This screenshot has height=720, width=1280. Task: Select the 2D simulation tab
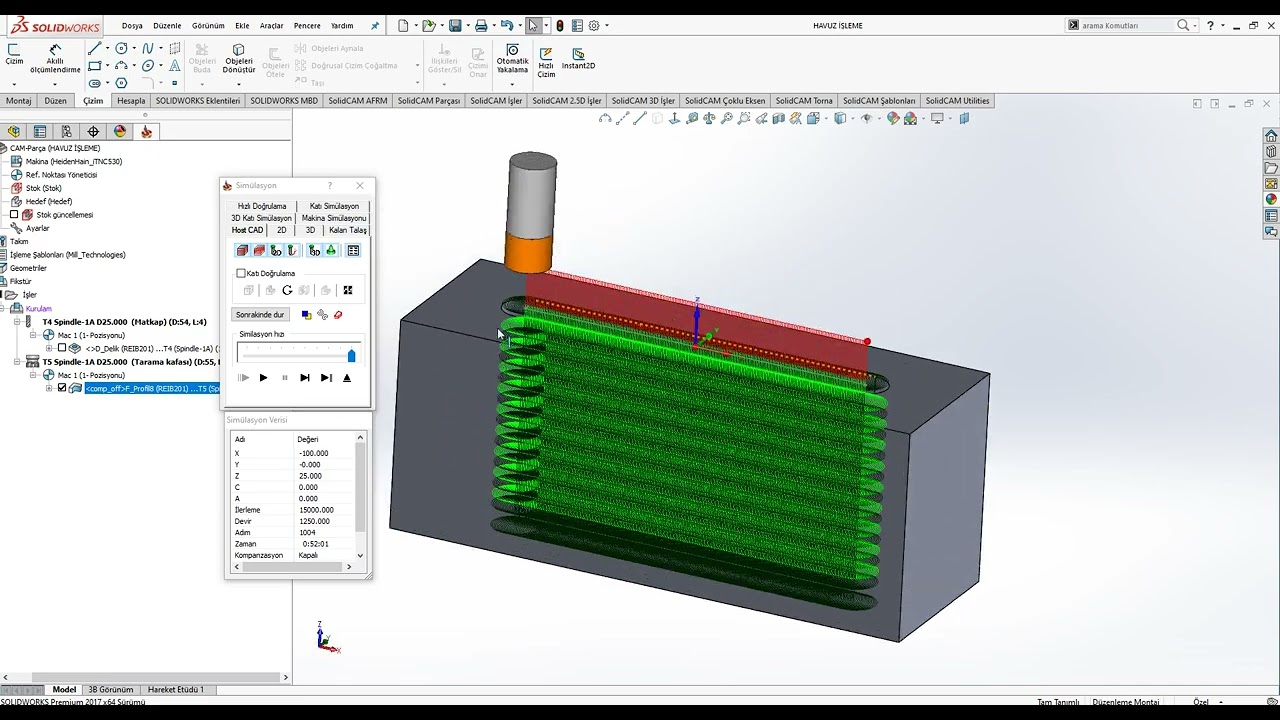282,230
